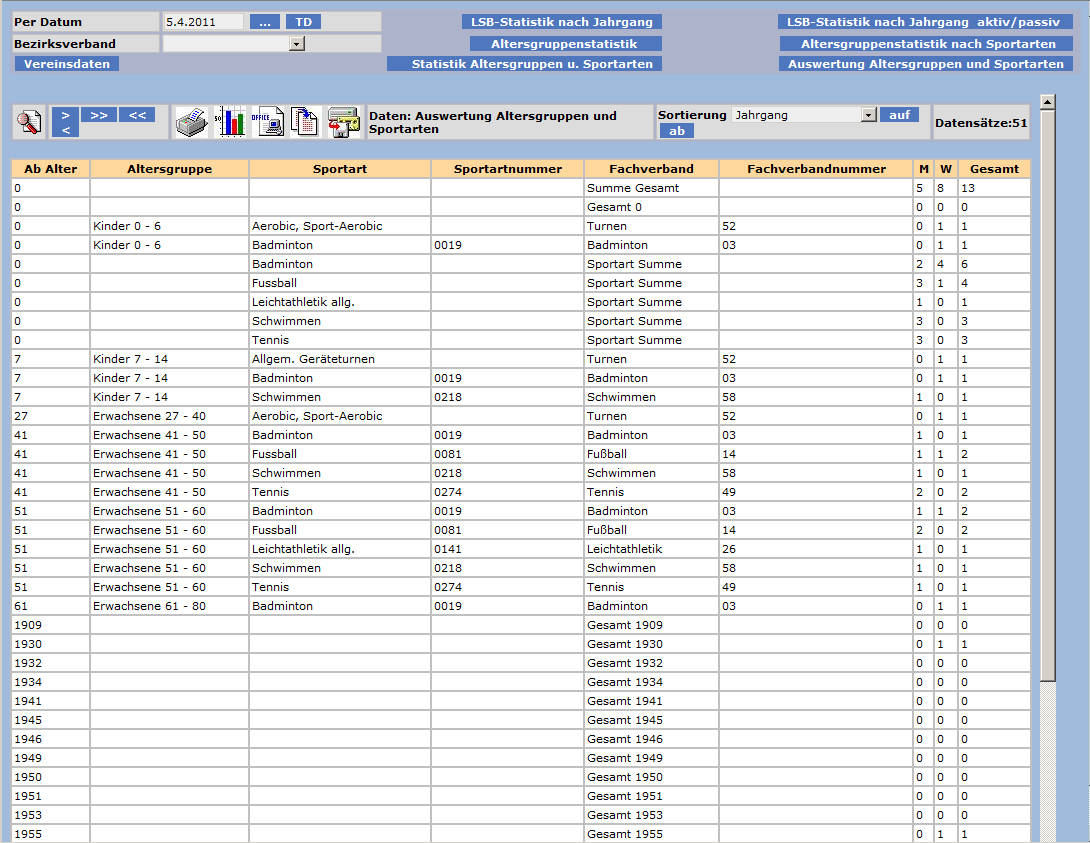Viewport: 1090px width, 843px height.
Task: Select the 'Summe Gesamt' cell
Action: click(x=651, y=188)
